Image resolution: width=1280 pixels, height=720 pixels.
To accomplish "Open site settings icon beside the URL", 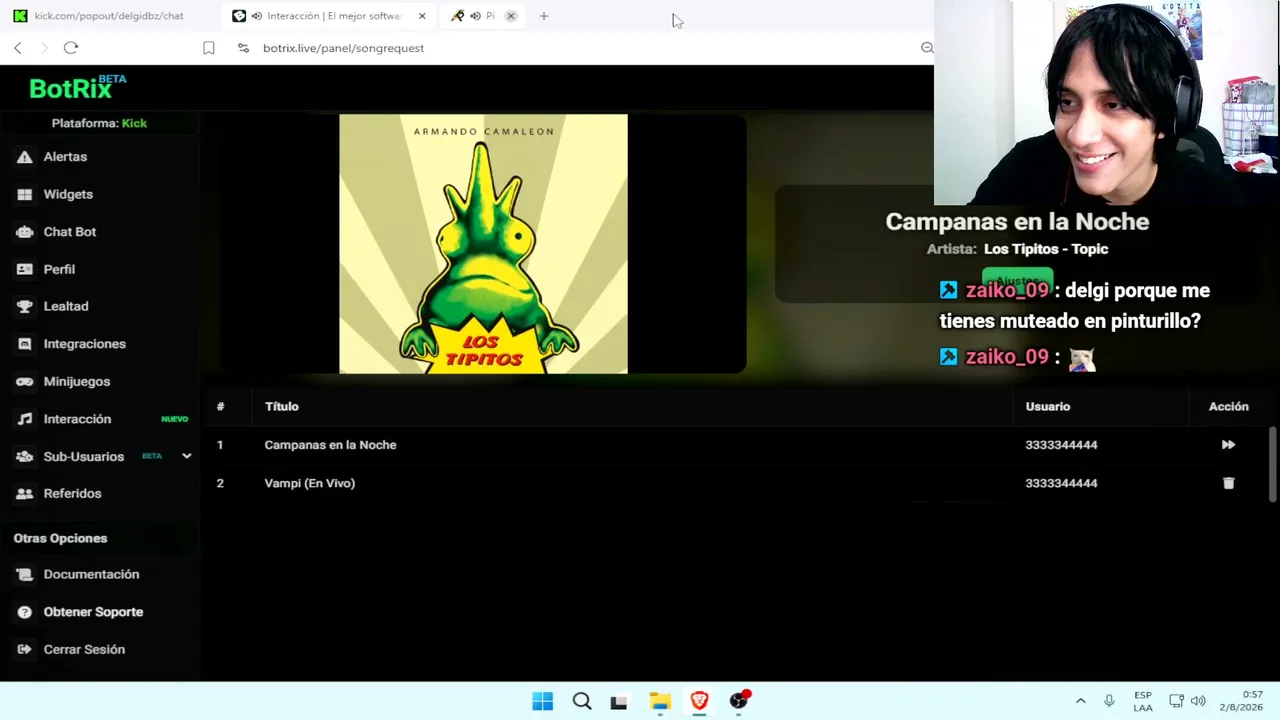I will point(243,48).
